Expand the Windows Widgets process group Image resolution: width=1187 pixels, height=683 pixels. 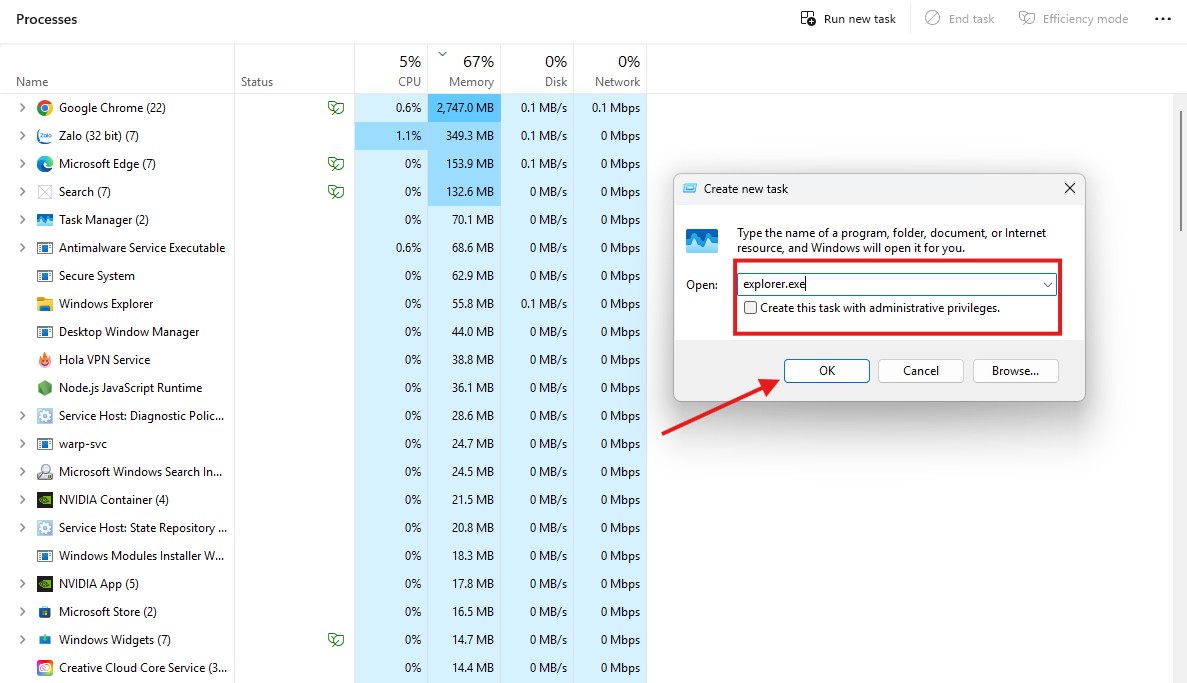pyautogui.click(x=22, y=640)
